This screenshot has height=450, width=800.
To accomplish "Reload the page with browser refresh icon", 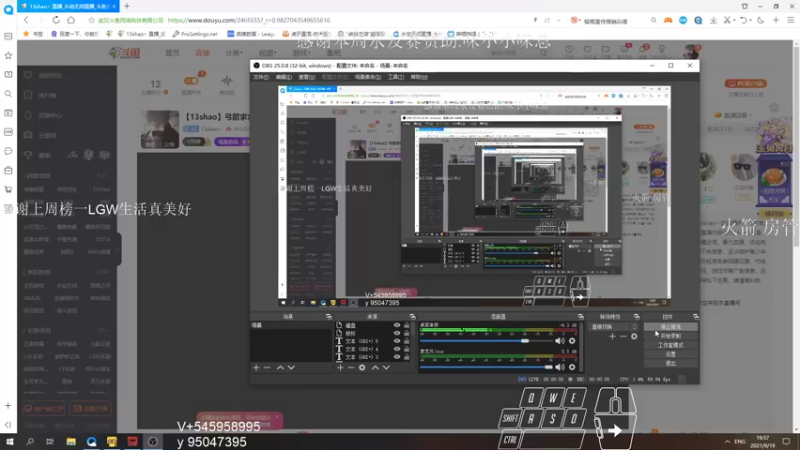I will [56, 20].
